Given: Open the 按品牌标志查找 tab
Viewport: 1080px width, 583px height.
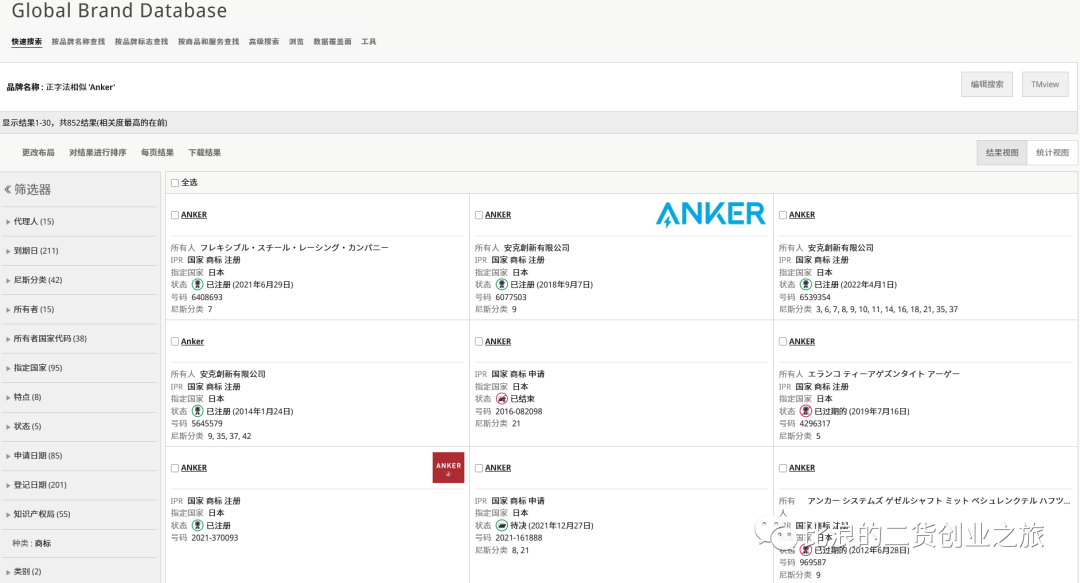Looking at the screenshot, I should pyautogui.click(x=141, y=41).
